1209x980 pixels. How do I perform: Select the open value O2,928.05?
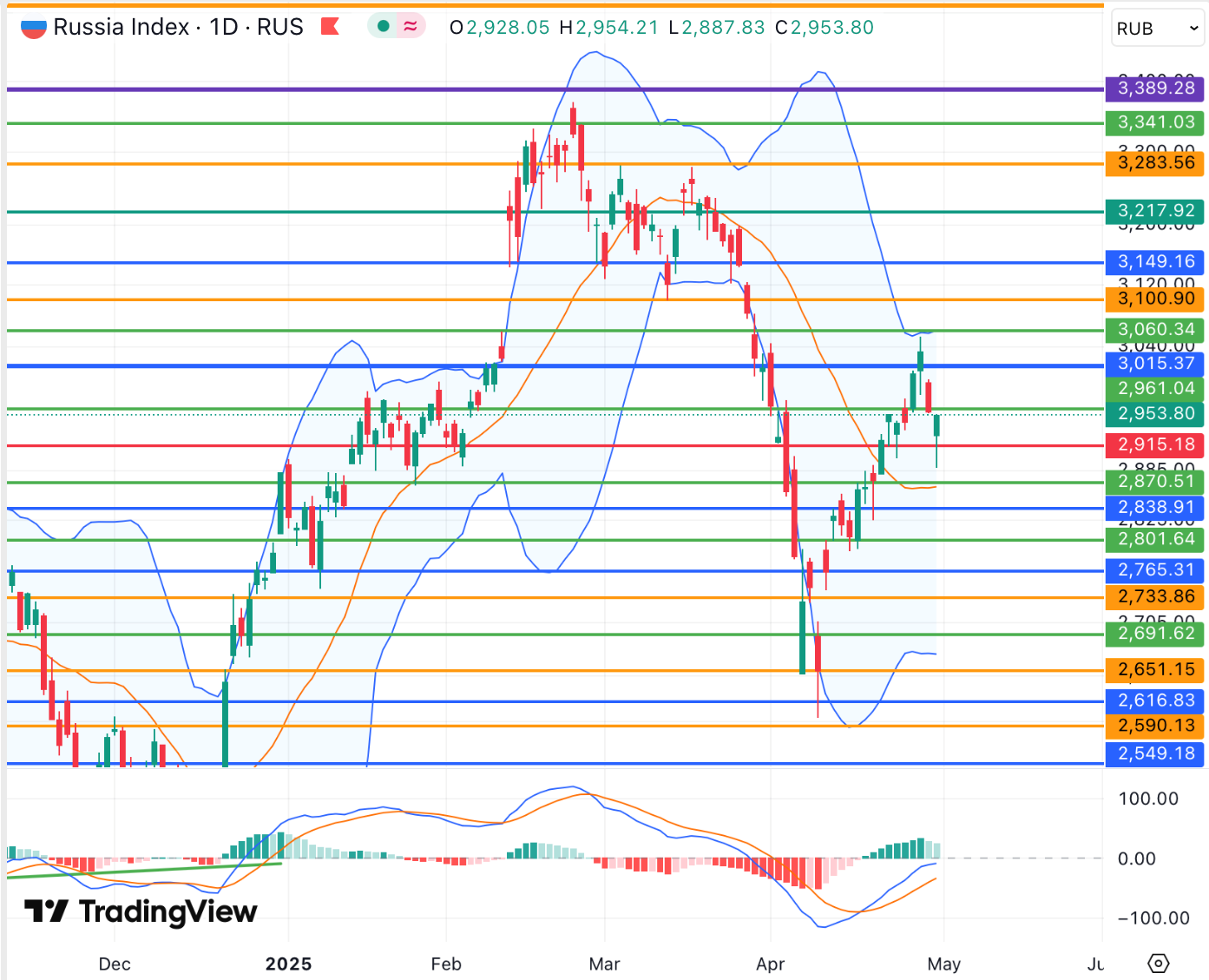point(500,28)
